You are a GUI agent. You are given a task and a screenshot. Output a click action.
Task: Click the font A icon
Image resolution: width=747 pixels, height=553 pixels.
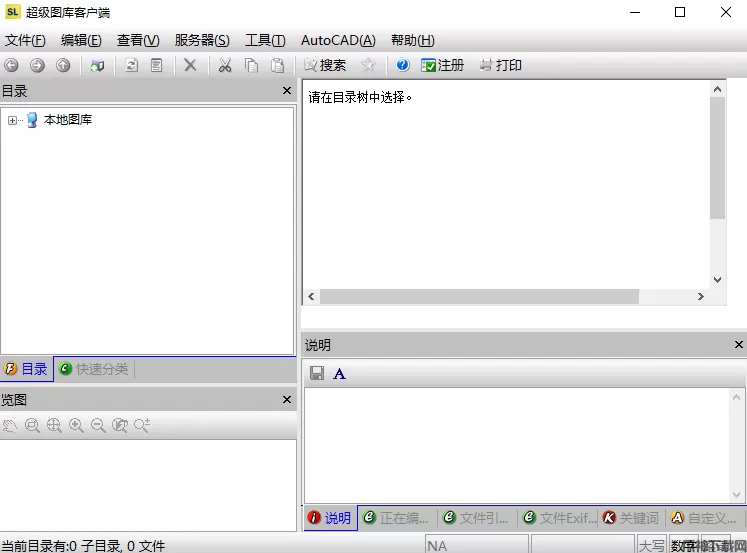pyautogui.click(x=339, y=373)
